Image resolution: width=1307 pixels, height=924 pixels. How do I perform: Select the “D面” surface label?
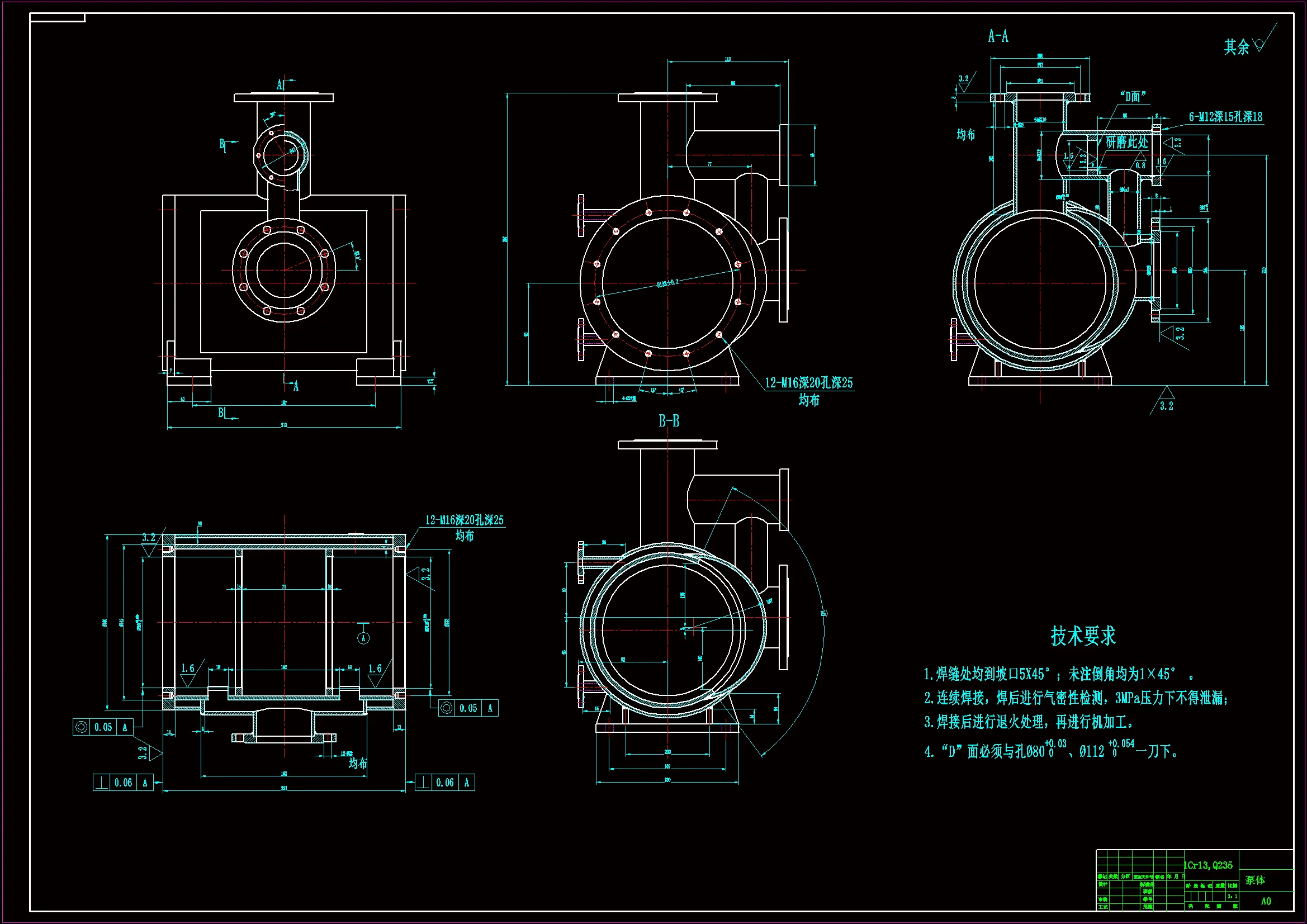click(x=1133, y=96)
